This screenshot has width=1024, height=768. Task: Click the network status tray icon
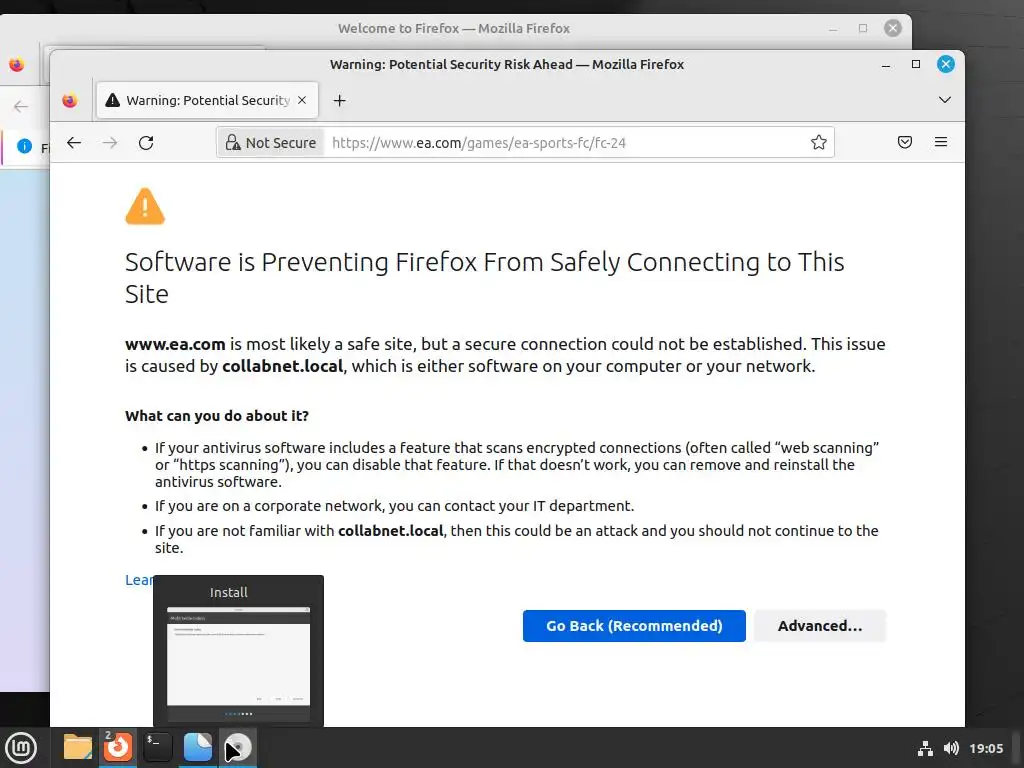[925, 748]
